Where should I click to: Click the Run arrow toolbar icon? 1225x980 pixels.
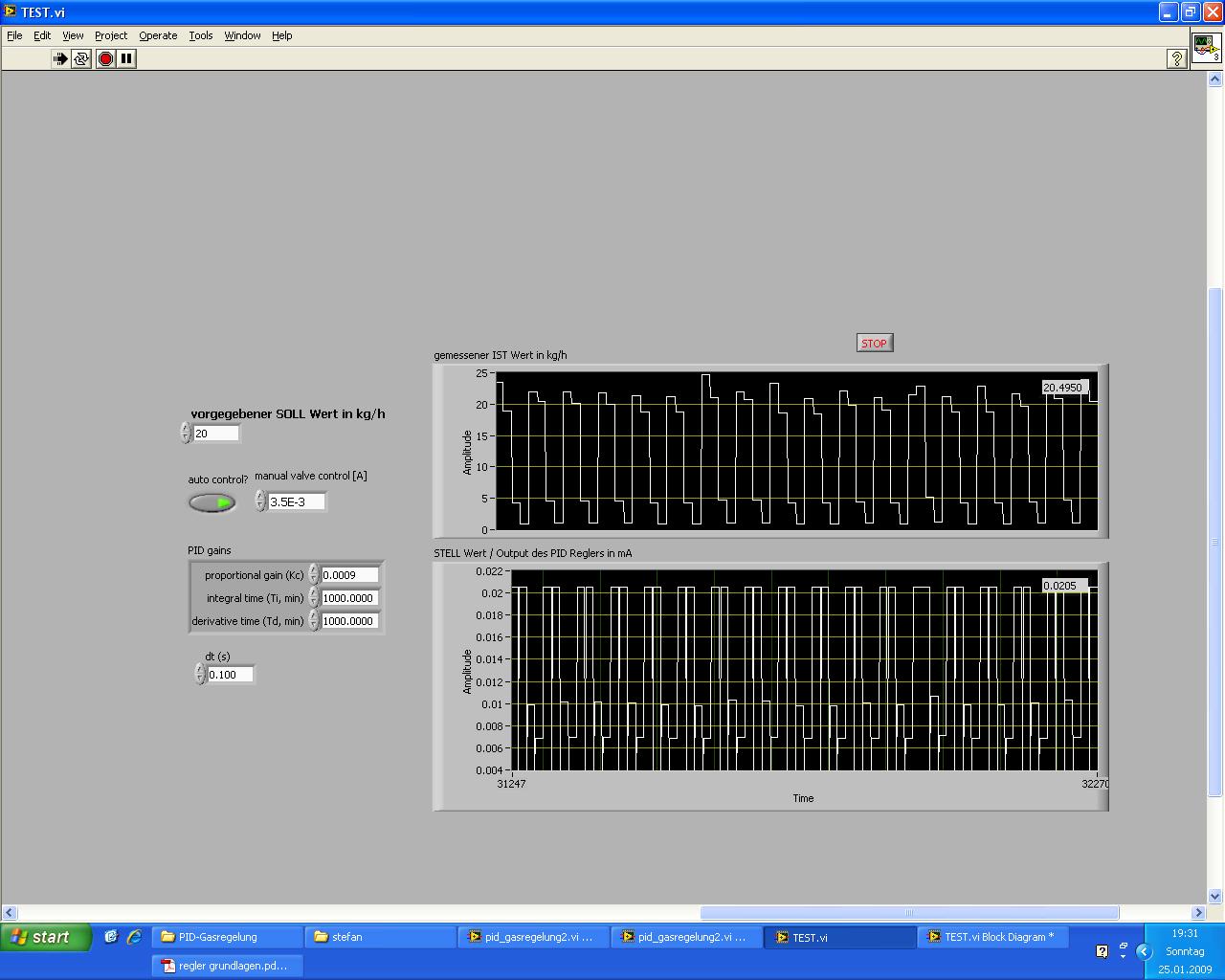coord(59,58)
